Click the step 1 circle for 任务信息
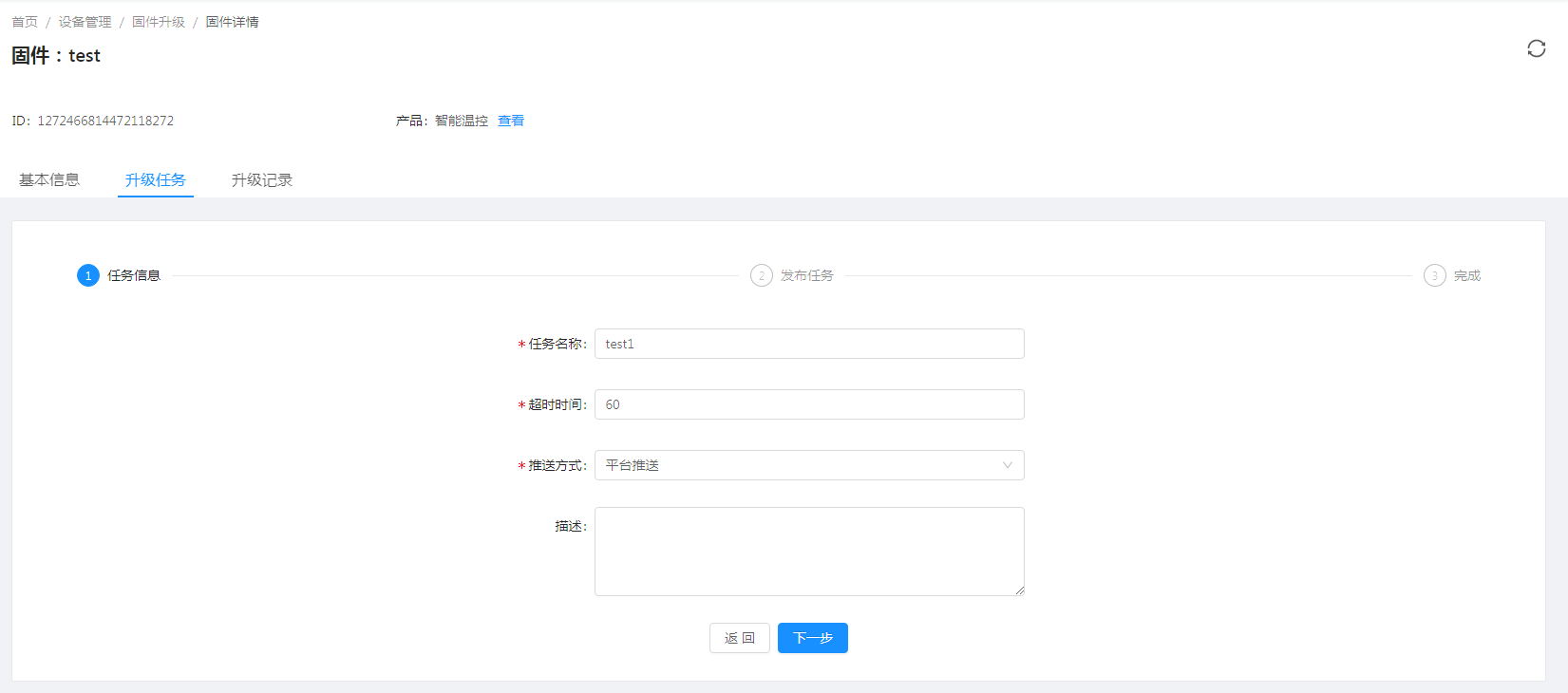 88,275
